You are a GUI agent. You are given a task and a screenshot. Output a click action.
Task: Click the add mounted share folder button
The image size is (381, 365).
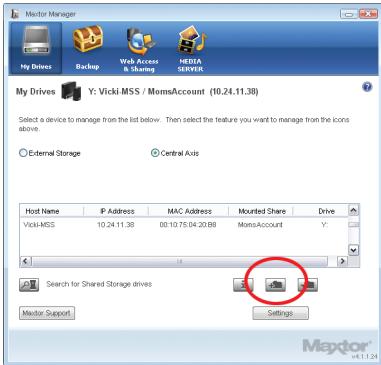(x=275, y=285)
